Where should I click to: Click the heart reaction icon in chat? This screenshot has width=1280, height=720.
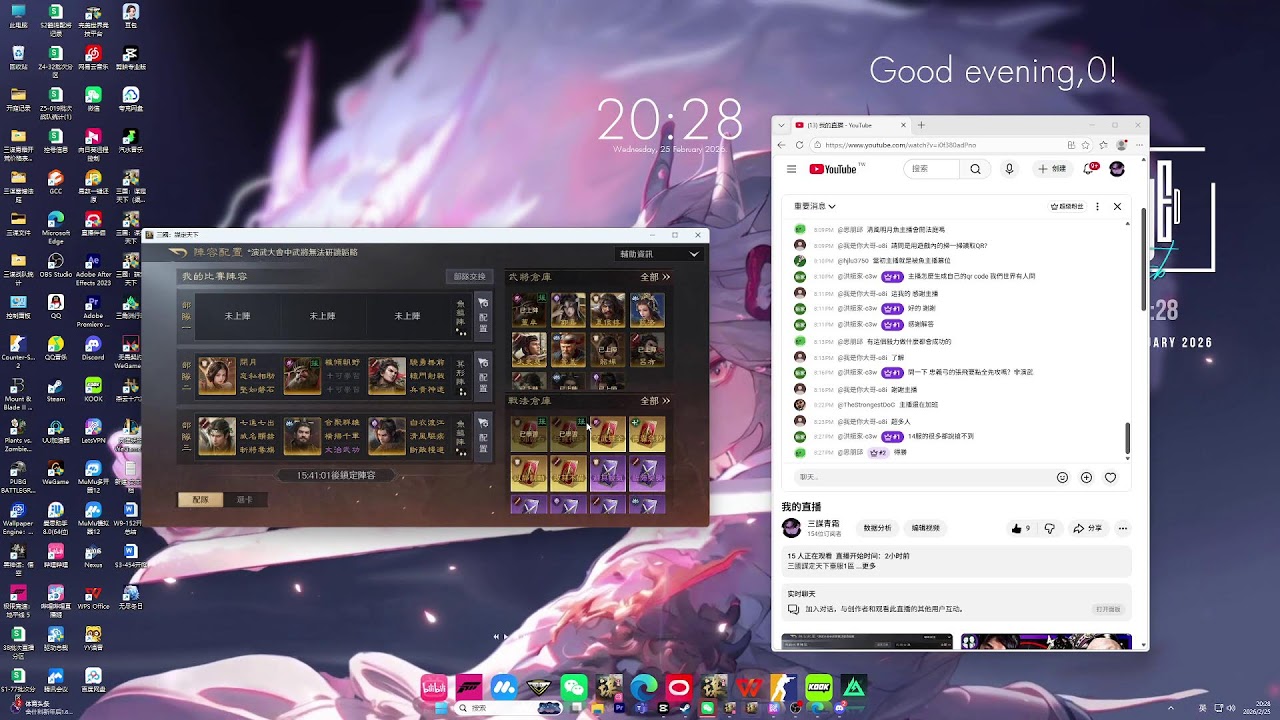[1110, 478]
